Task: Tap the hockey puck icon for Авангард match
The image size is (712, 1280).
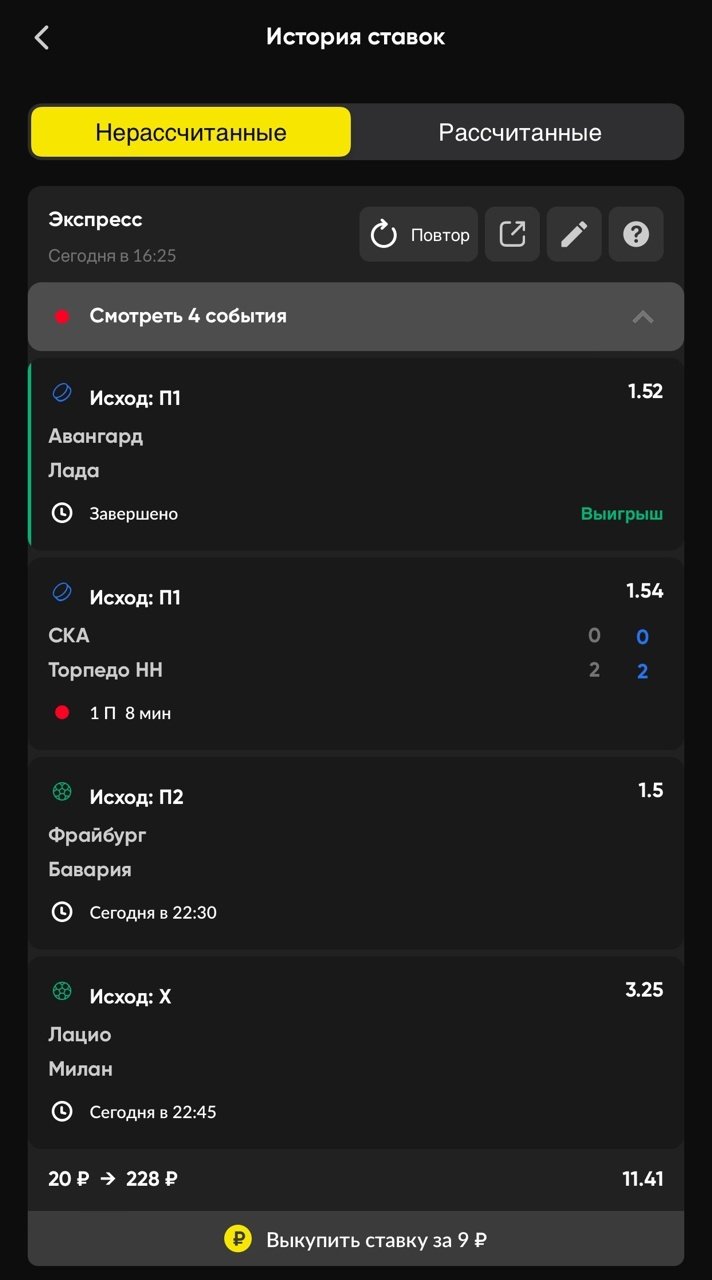Action: click(62, 394)
